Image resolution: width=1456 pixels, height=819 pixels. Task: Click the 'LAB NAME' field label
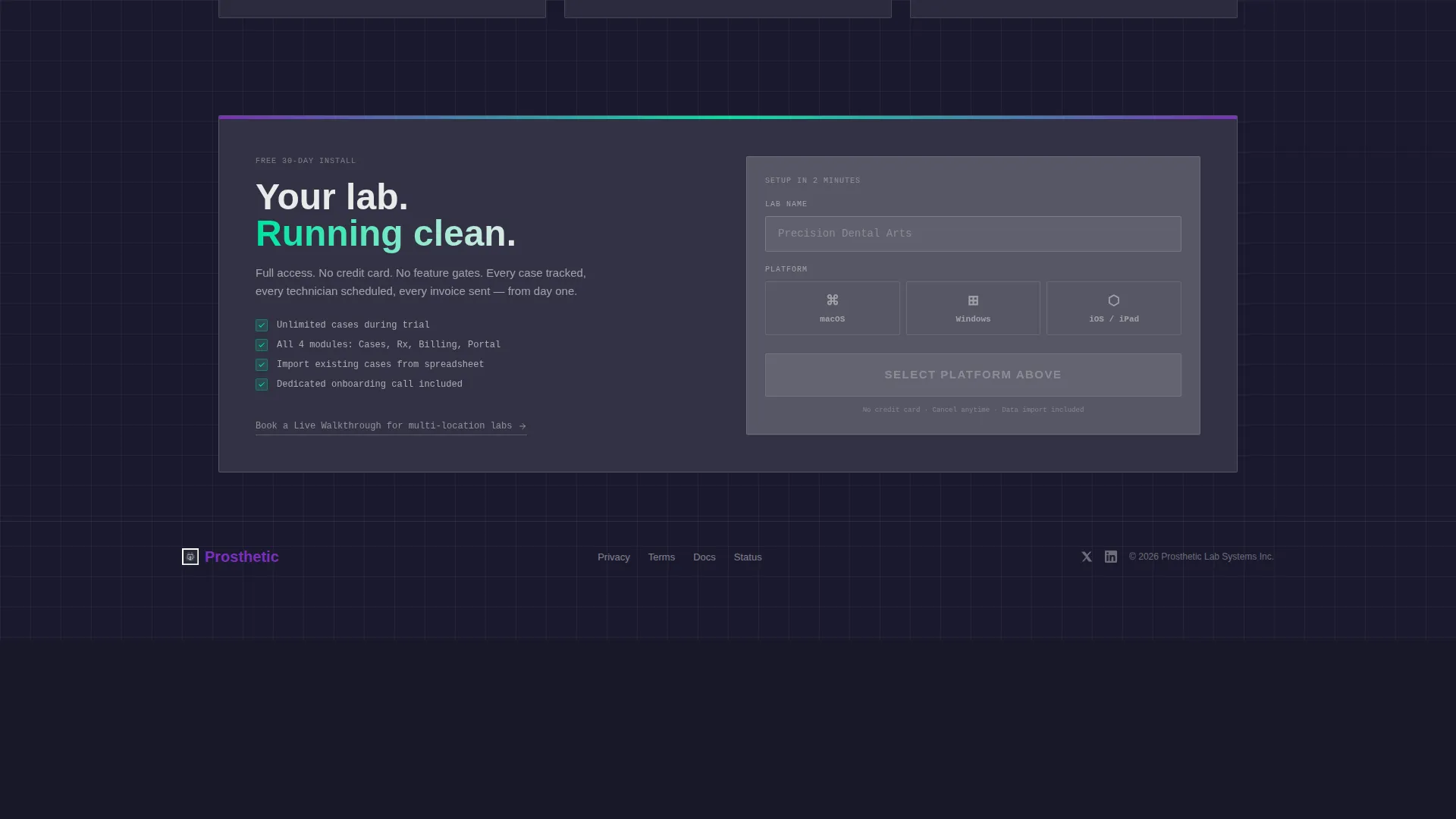point(786,204)
